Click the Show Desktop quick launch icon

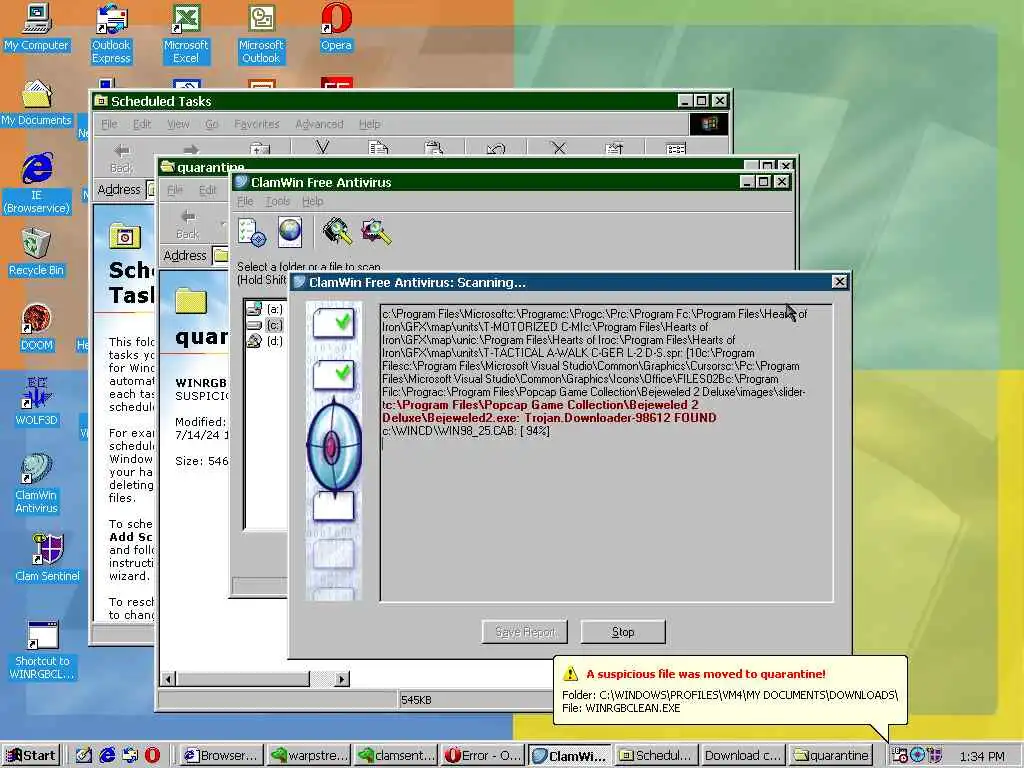84,756
